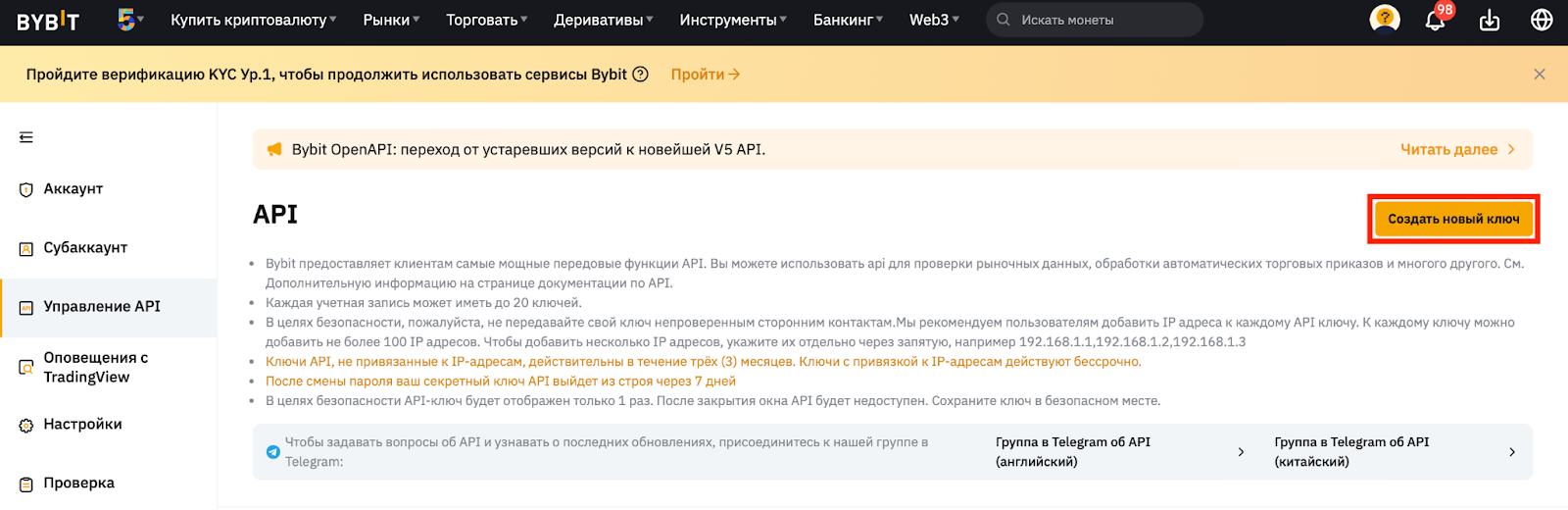Click Создать новый ключ button
The width and height of the screenshot is (1568, 510).
[1453, 219]
